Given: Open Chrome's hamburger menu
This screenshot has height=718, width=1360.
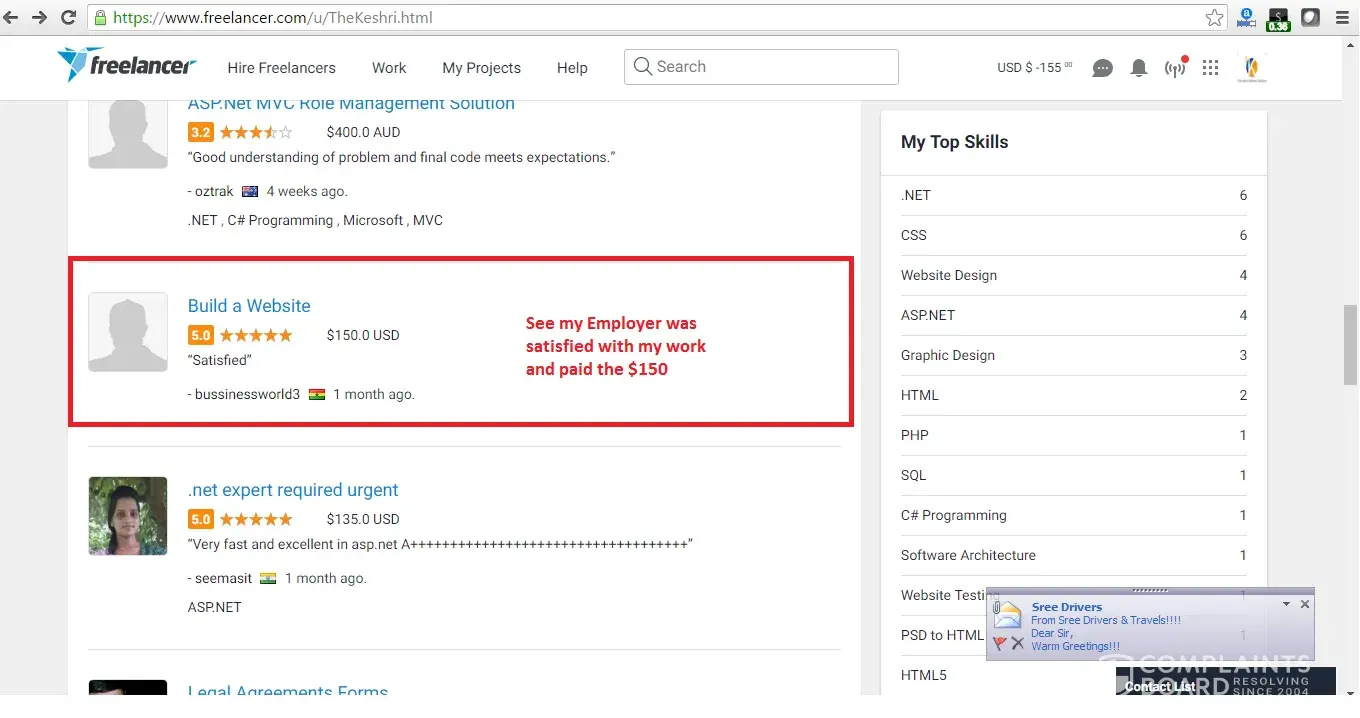Looking at the screenshot, I should [x=1343, y=18].
